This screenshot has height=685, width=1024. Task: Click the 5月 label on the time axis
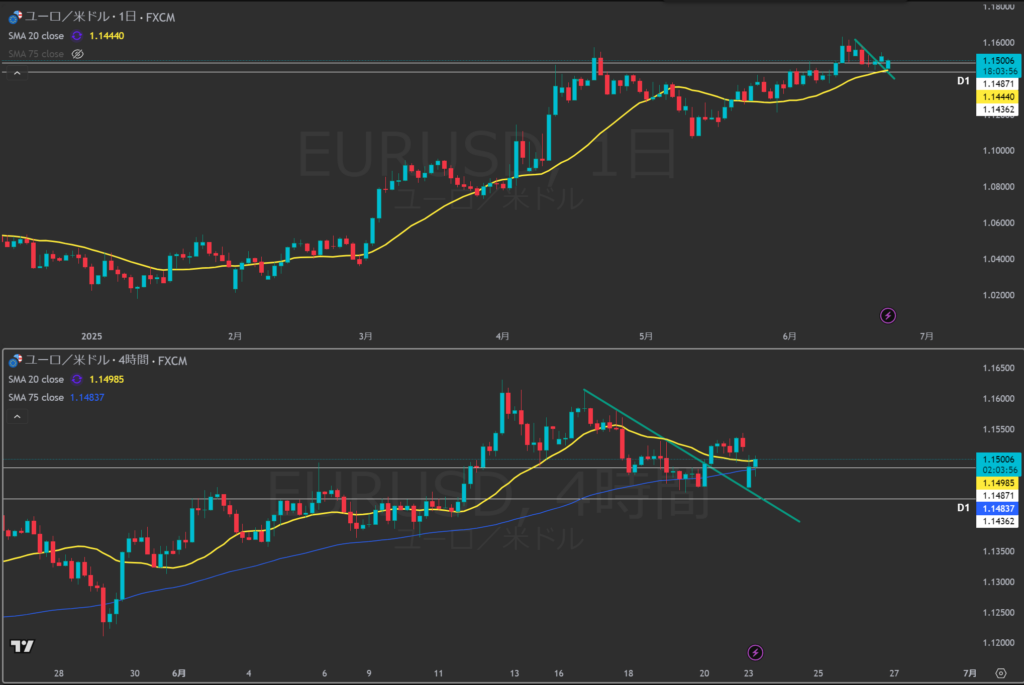[x=646, y=336]
